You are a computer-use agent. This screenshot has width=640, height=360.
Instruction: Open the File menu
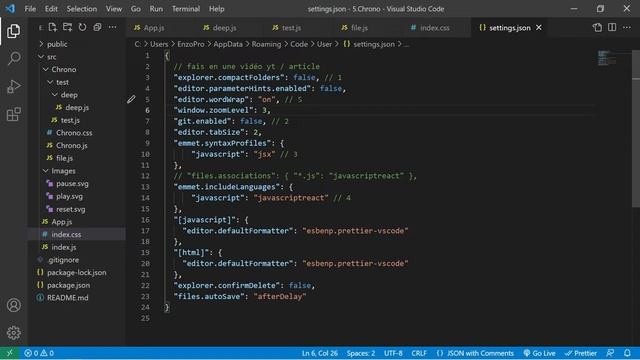pyautogui.click(x=30, y=9)
